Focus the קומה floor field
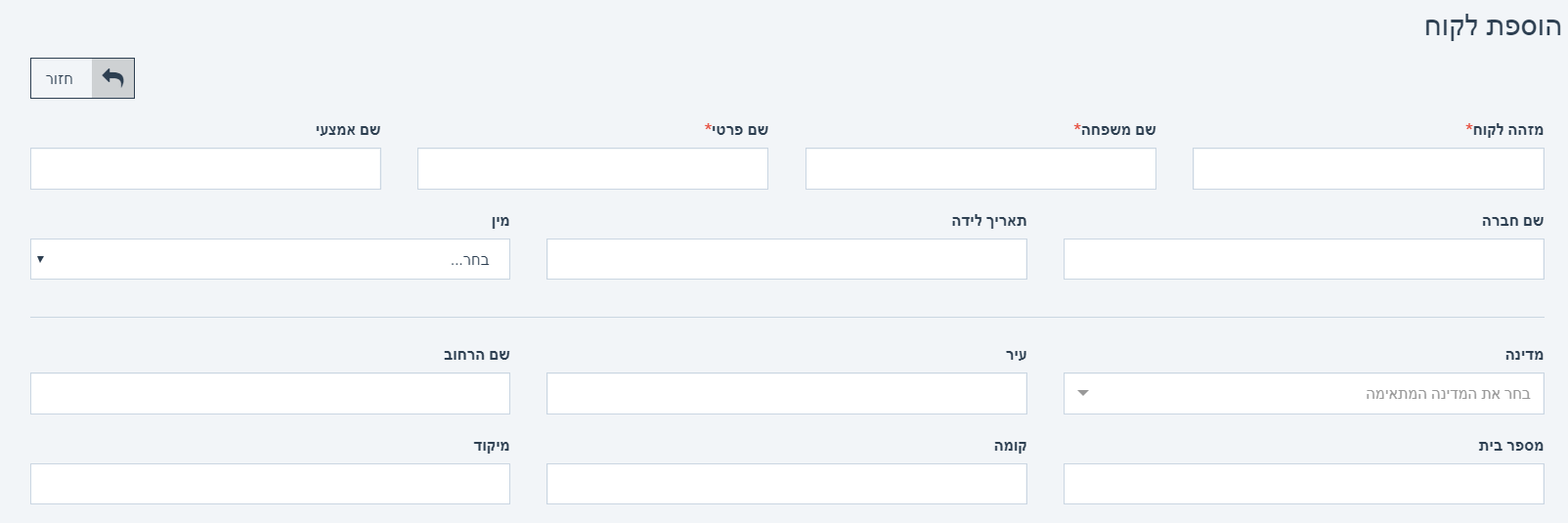 tap(787, 484)
